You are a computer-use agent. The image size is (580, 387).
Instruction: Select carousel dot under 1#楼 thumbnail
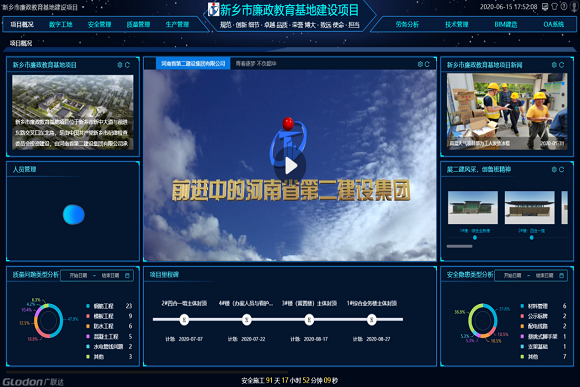coord(475,238)
